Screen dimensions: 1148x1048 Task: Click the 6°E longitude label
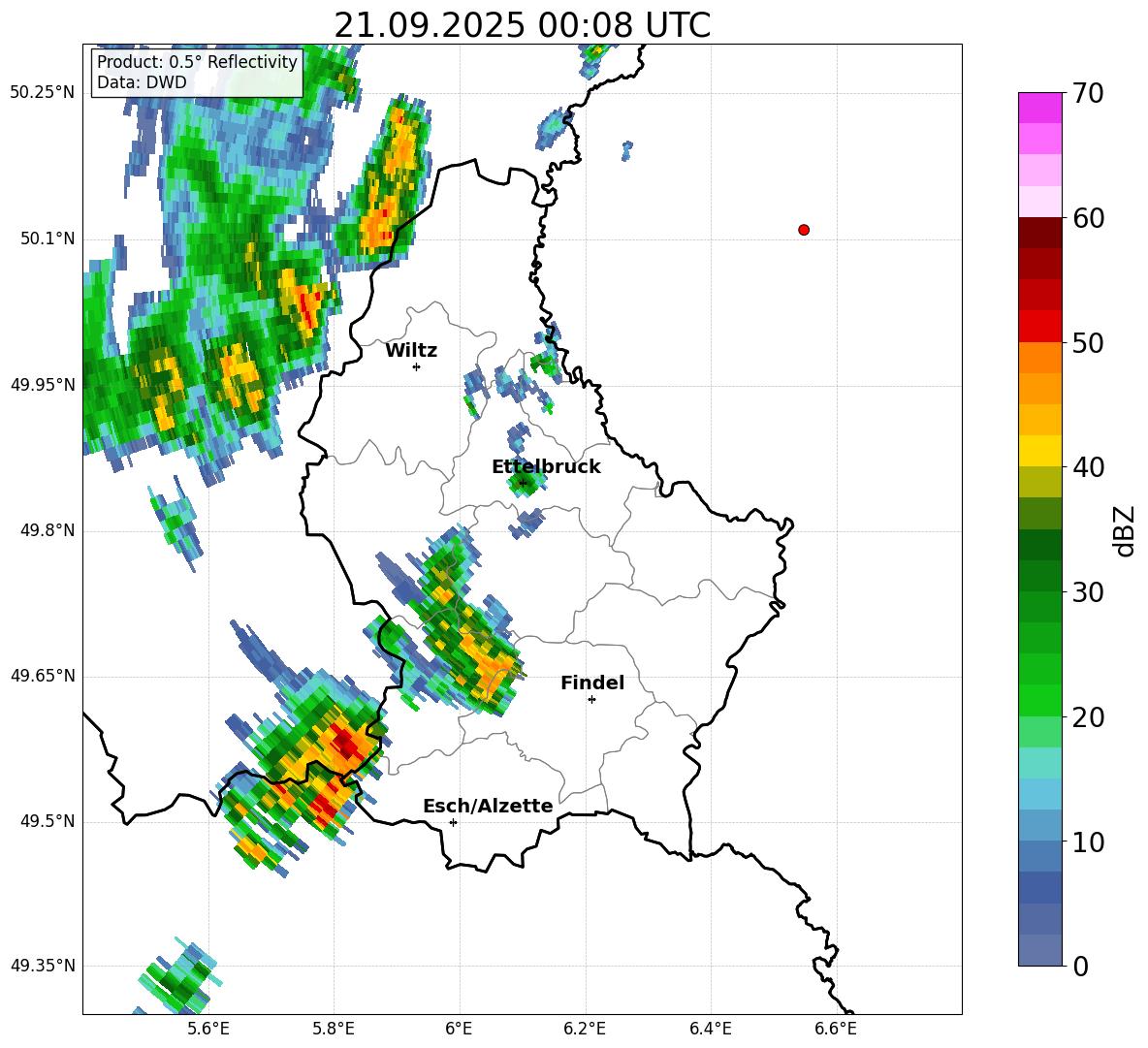[459, 1029]
